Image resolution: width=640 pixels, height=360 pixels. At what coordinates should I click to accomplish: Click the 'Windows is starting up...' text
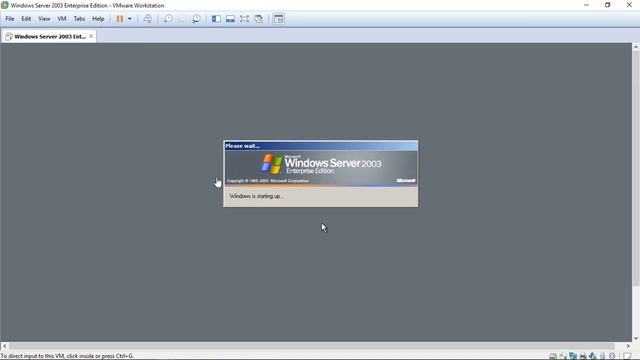click(x=256, y=196)
